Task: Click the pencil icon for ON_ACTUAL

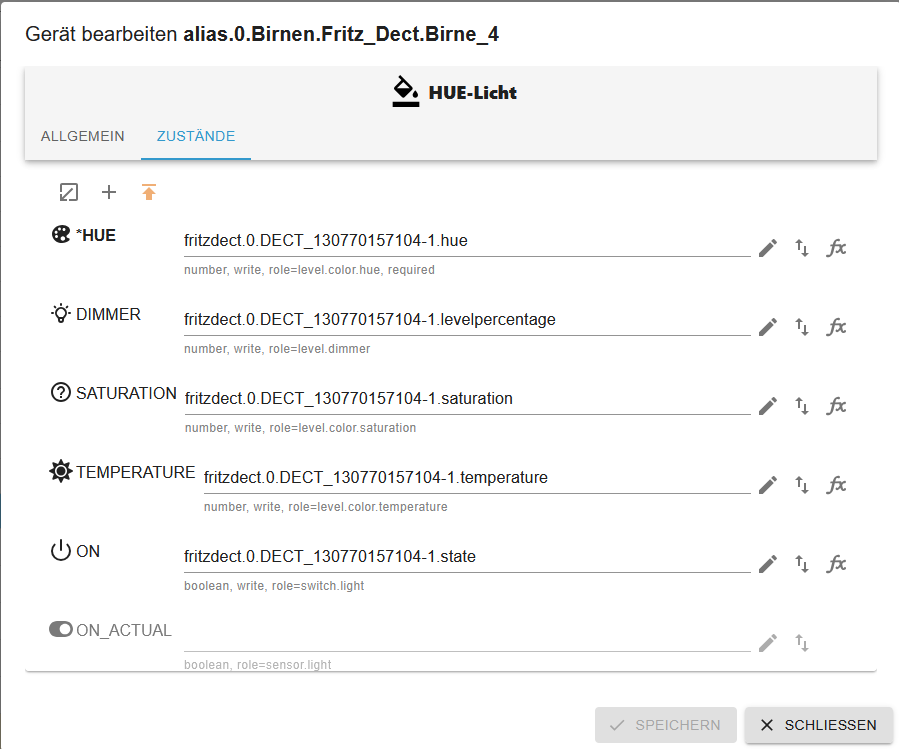Action: [x=767, y=643]
